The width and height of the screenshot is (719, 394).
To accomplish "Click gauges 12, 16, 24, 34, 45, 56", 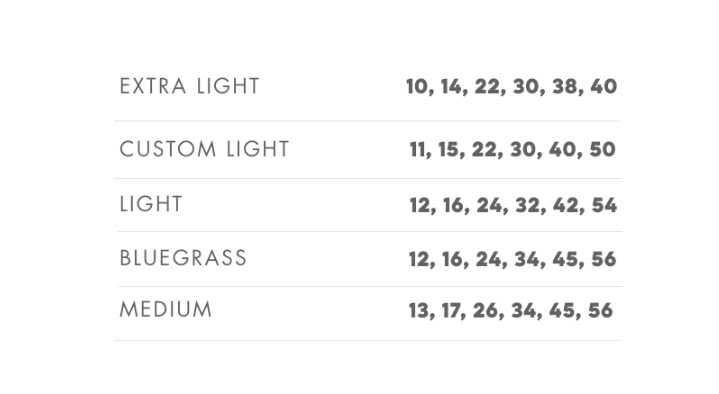I will 512,259.
